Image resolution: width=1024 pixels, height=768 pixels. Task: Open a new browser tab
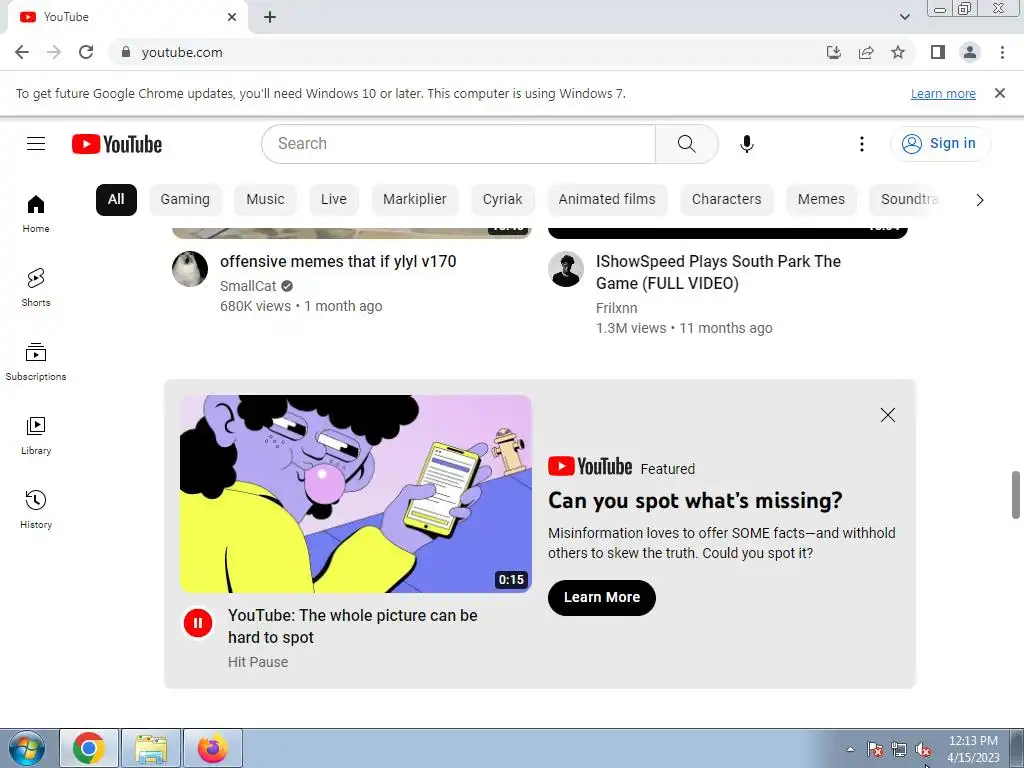click(270, 17)
